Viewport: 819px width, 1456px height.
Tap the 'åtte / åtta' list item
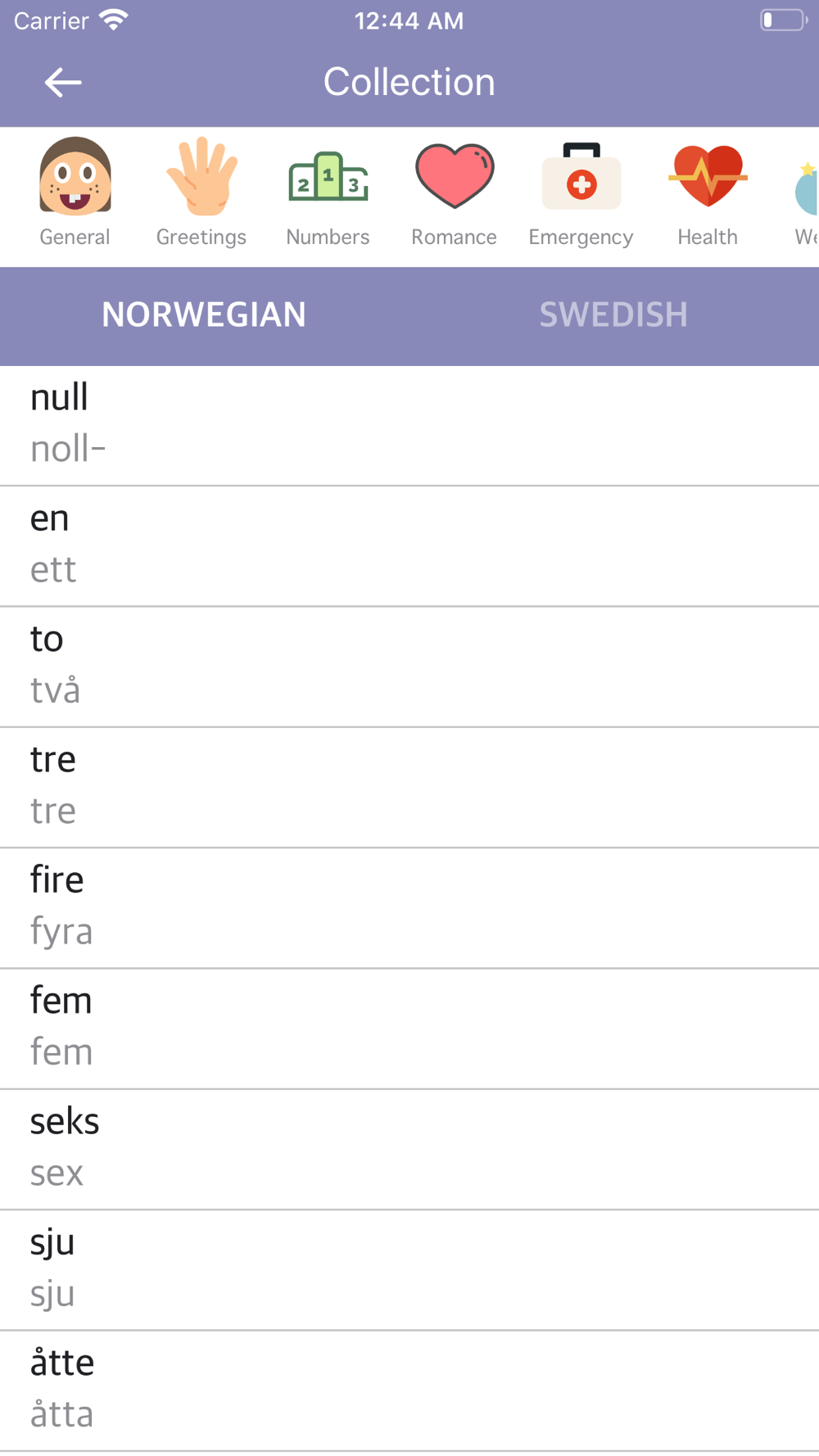[409, 1390]
